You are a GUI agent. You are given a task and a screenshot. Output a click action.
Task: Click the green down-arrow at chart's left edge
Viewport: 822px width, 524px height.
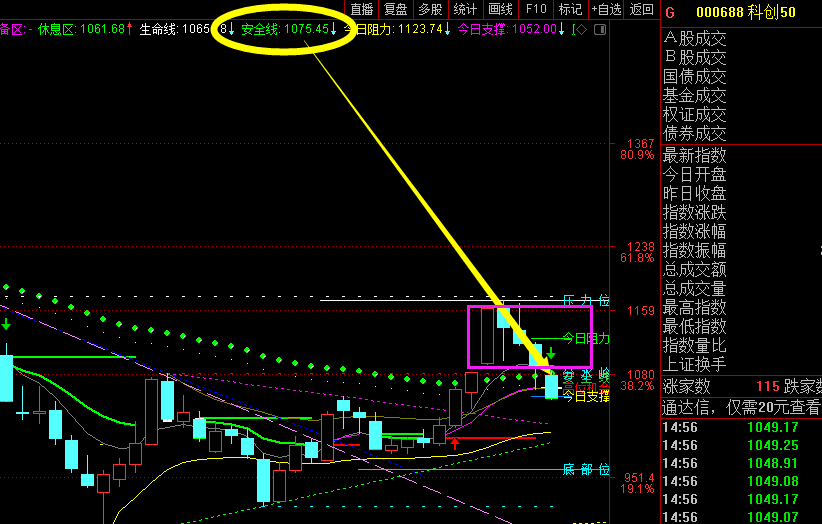point(6,325)
